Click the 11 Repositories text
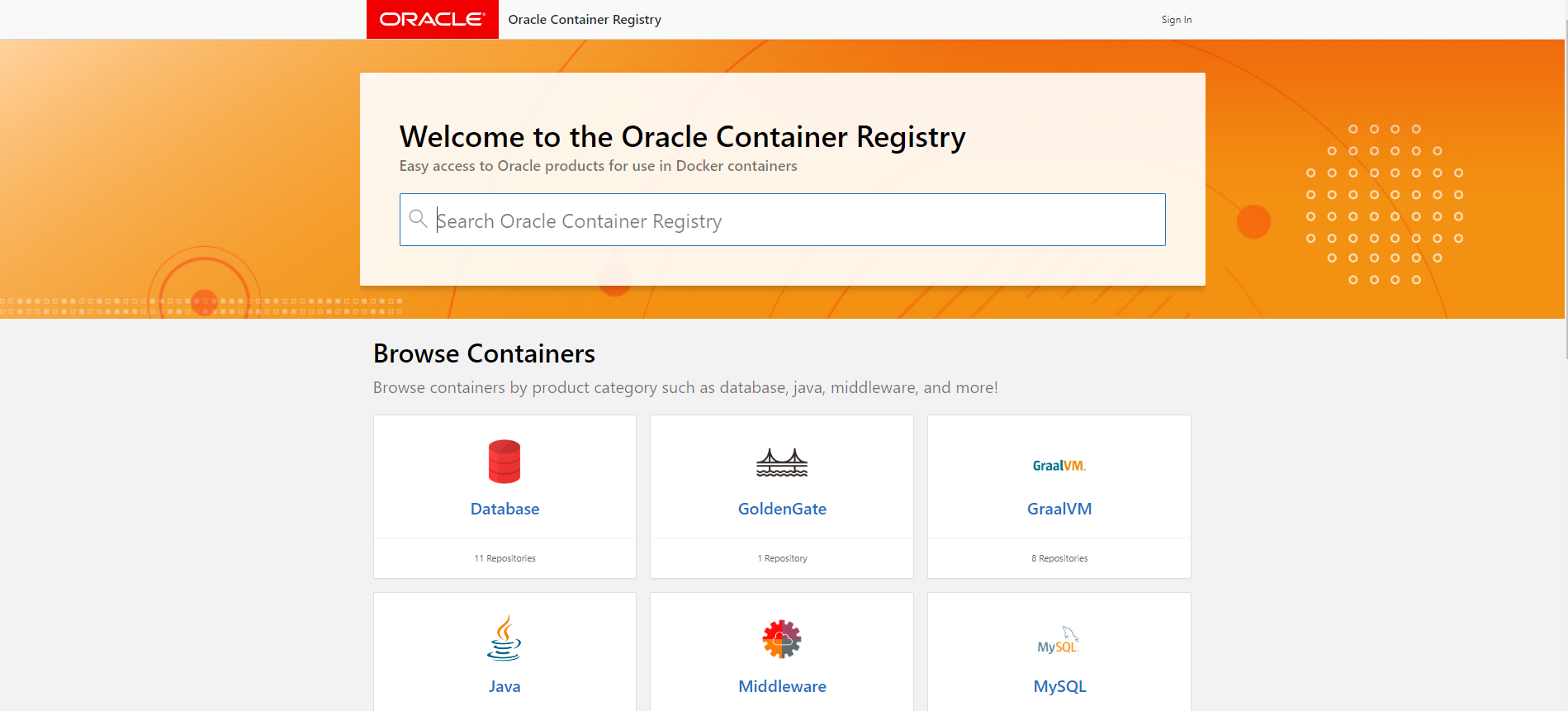The image size is (1568, 711). click(505, 558)
